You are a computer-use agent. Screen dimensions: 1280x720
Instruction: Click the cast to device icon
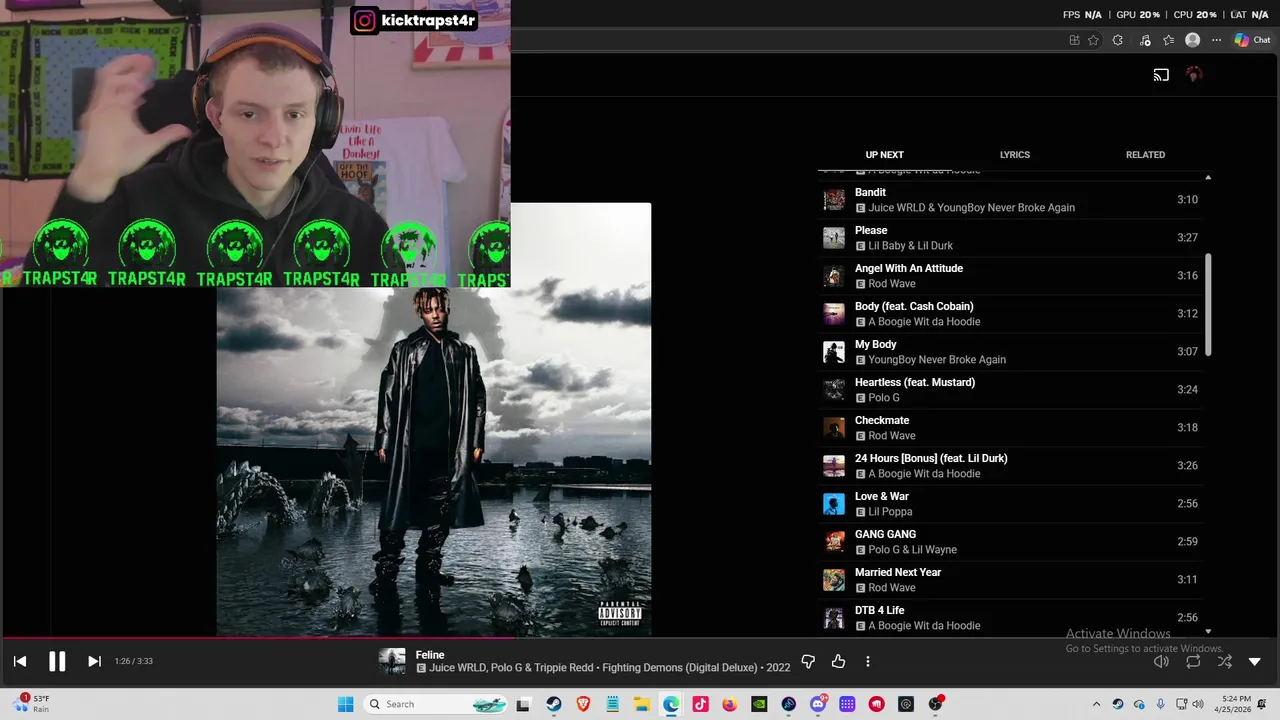tap(1161, 75)
